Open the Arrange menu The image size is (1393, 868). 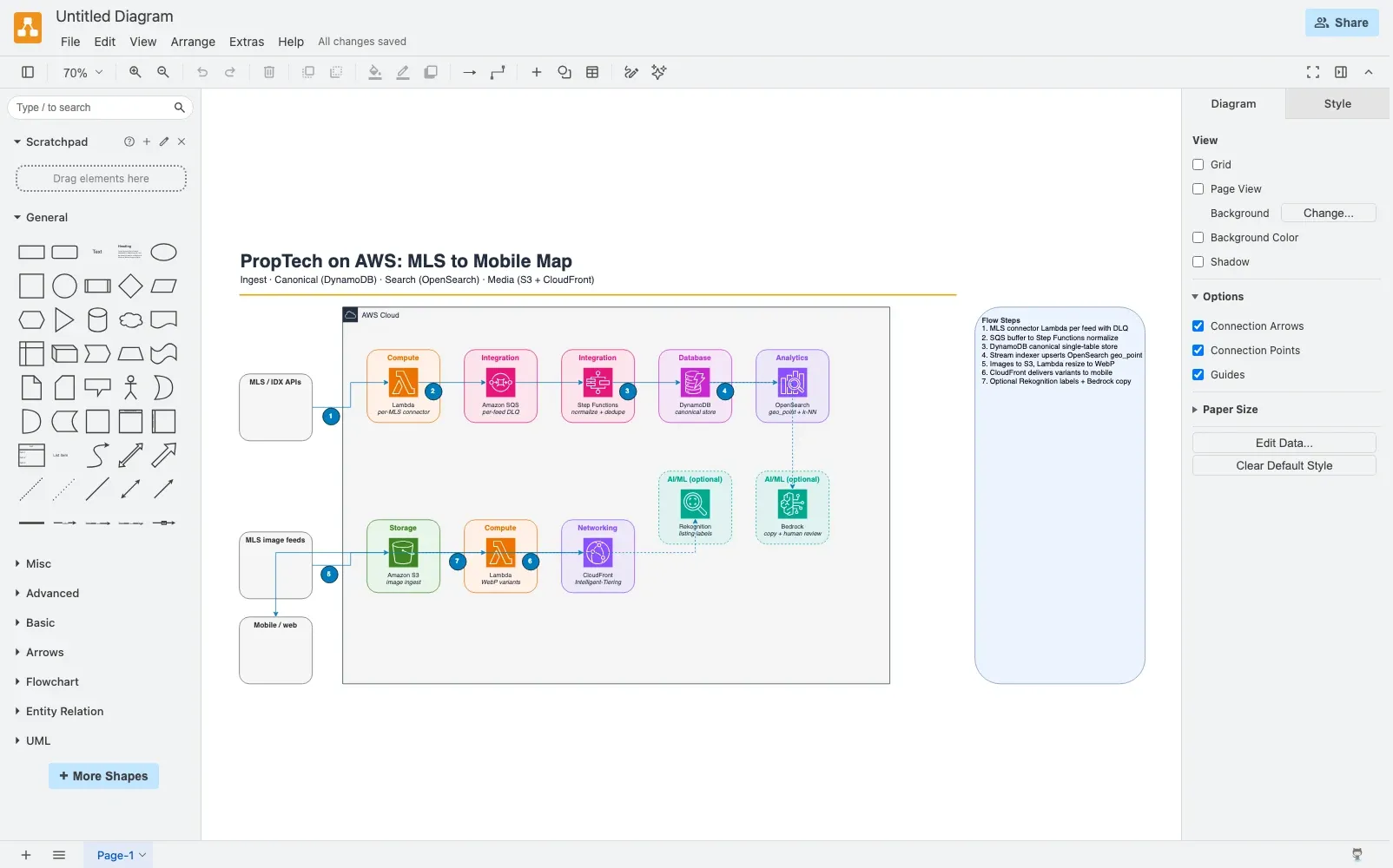193,42
